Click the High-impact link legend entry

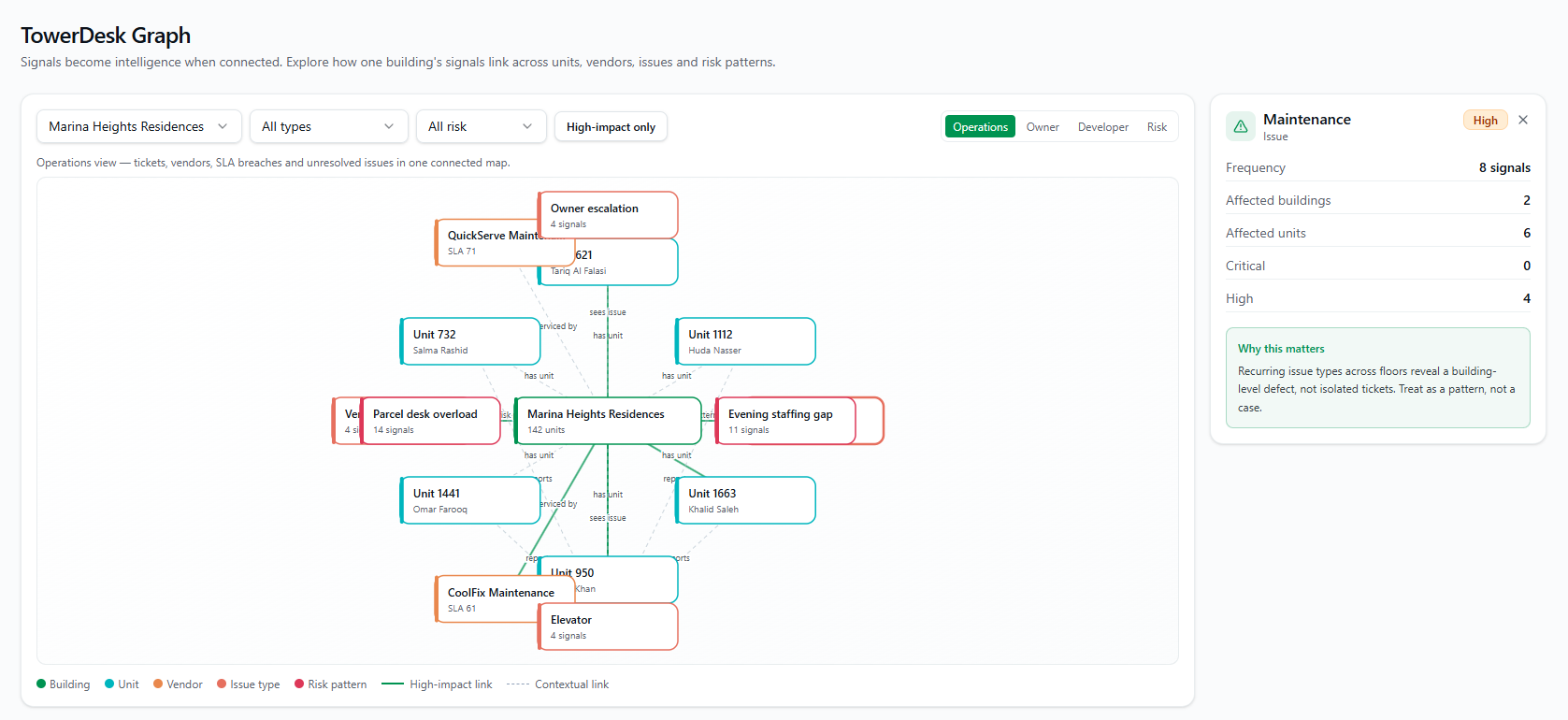tap(437, 684)
